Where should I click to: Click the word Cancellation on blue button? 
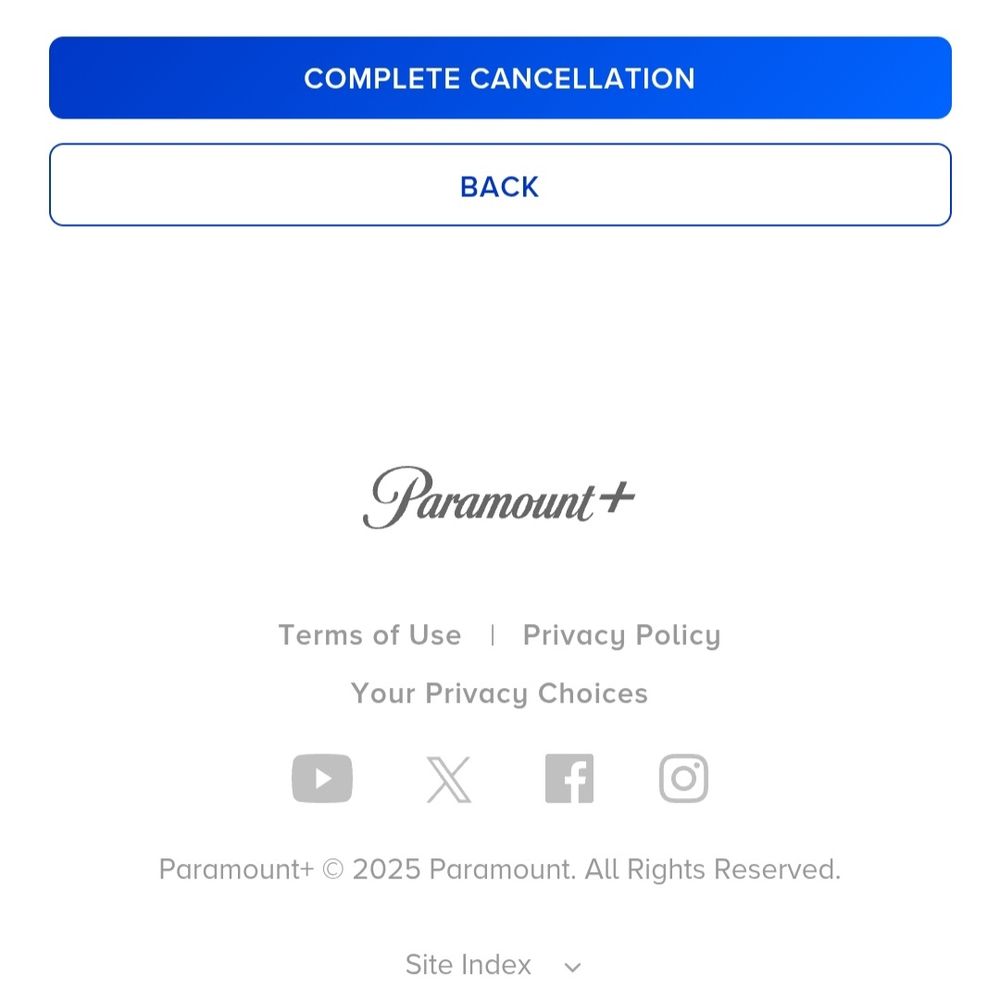click(x=582, y=78)
